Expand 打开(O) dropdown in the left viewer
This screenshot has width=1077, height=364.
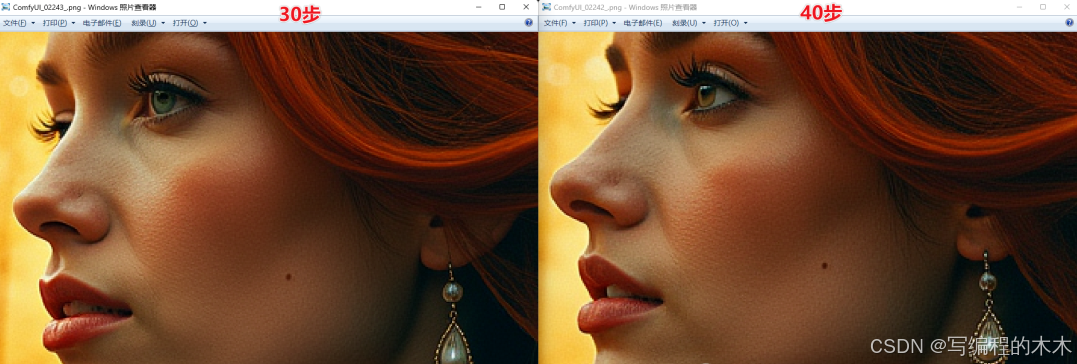pyautogui.click(x=190, y=23)
